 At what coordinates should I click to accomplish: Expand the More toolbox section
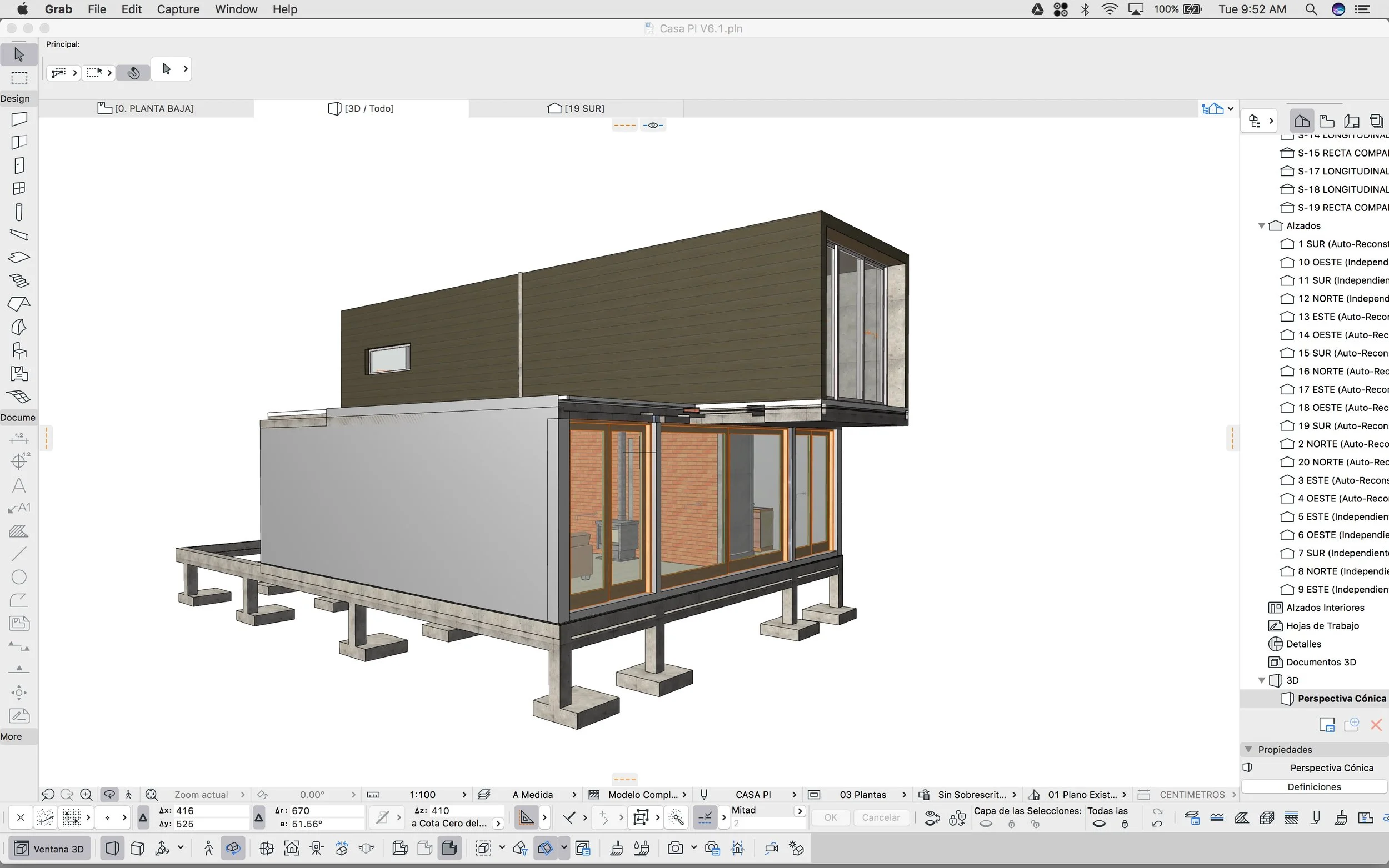point(19,736)
